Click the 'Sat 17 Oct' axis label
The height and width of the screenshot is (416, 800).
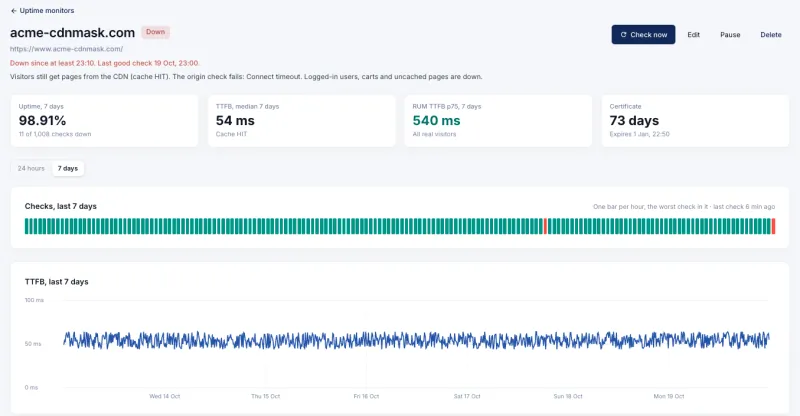coord(467,396)
